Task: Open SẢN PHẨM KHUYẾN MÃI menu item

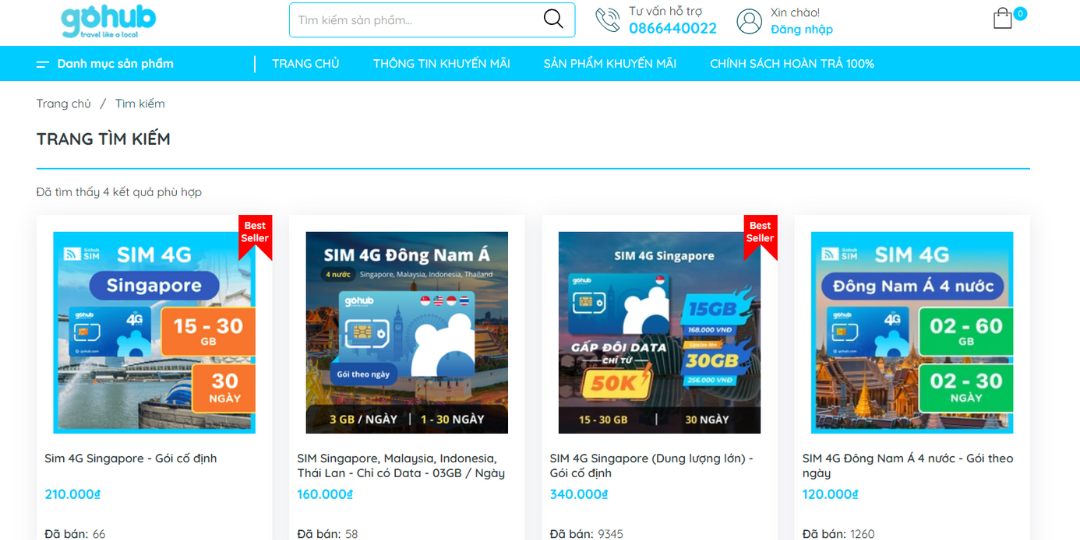Action: point(610,64)
